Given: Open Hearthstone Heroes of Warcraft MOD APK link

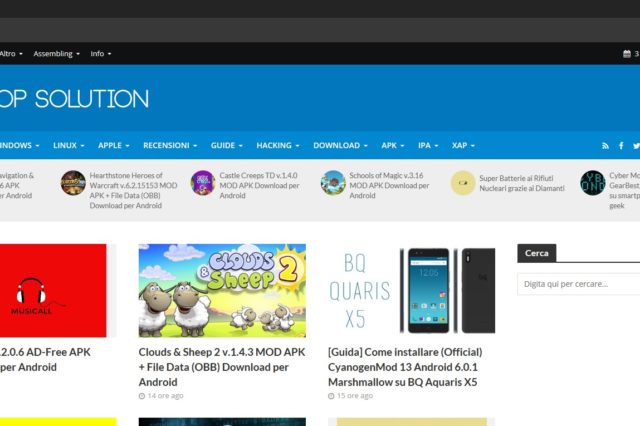Looking at the screenshot, I should (x=133, y=190).
